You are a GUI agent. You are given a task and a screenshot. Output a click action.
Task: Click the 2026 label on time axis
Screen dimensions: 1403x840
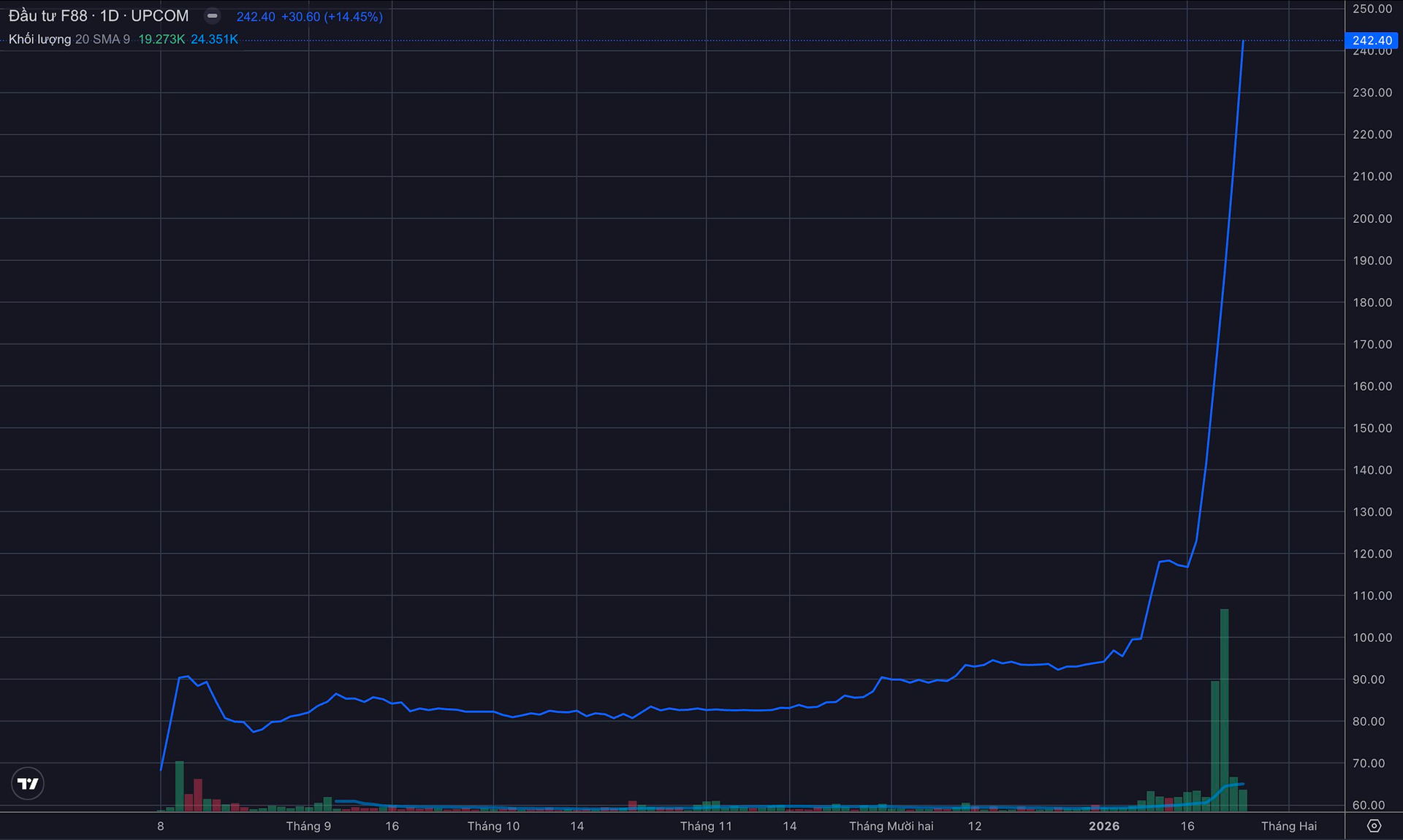1103,826
